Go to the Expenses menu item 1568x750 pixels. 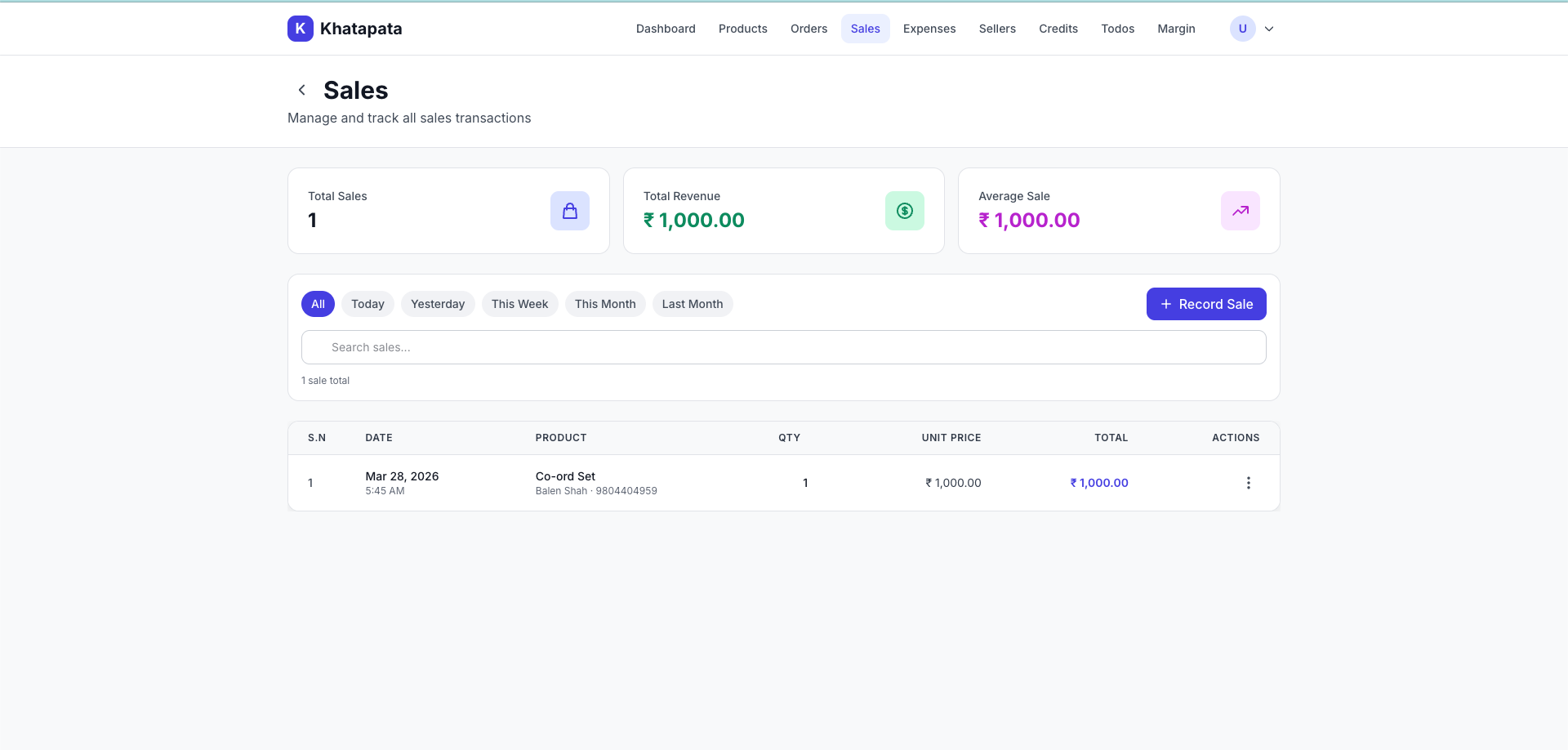coord(929,28)
